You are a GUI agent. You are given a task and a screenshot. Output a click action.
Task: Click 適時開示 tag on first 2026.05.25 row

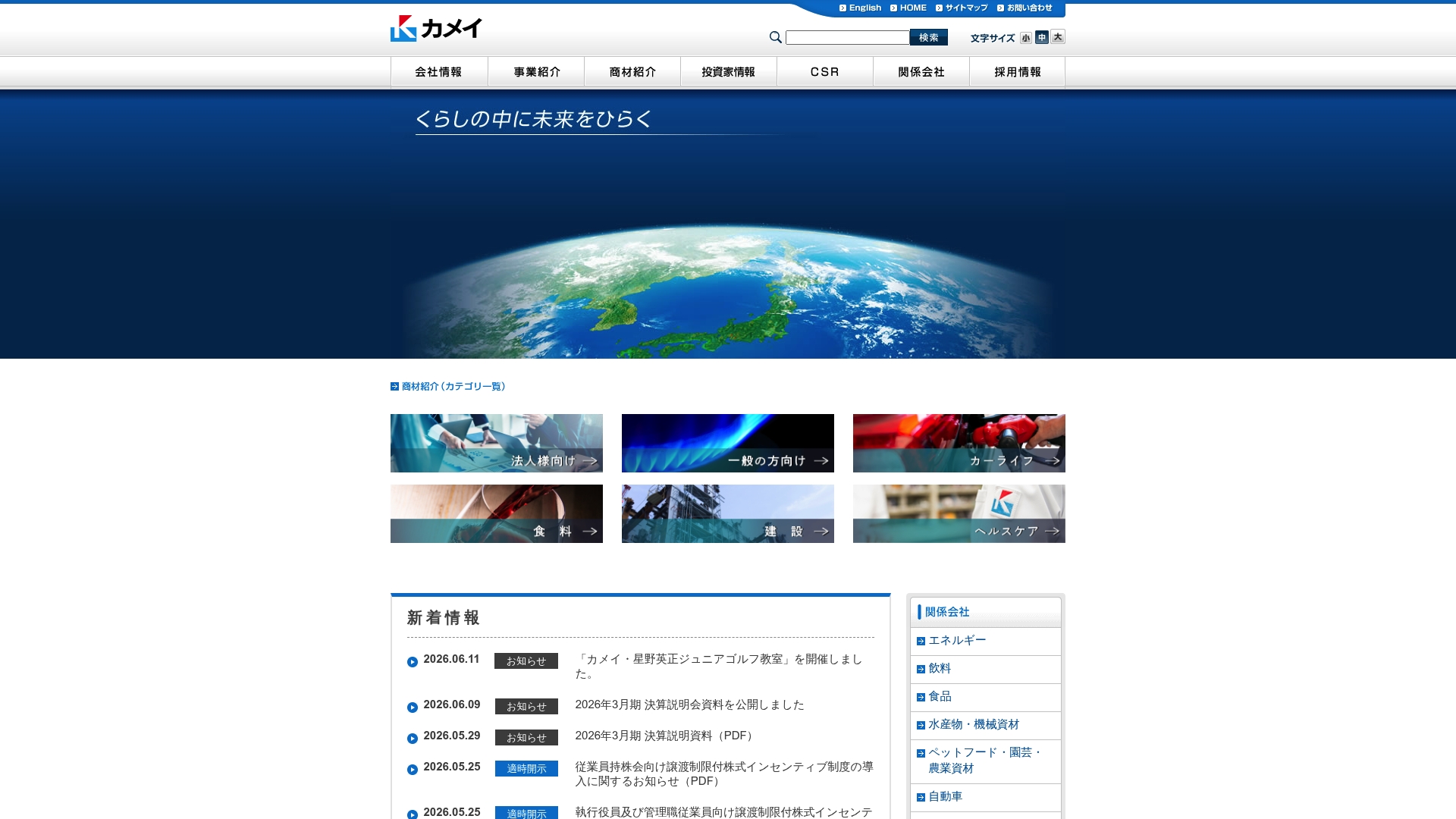click(526, 769)
